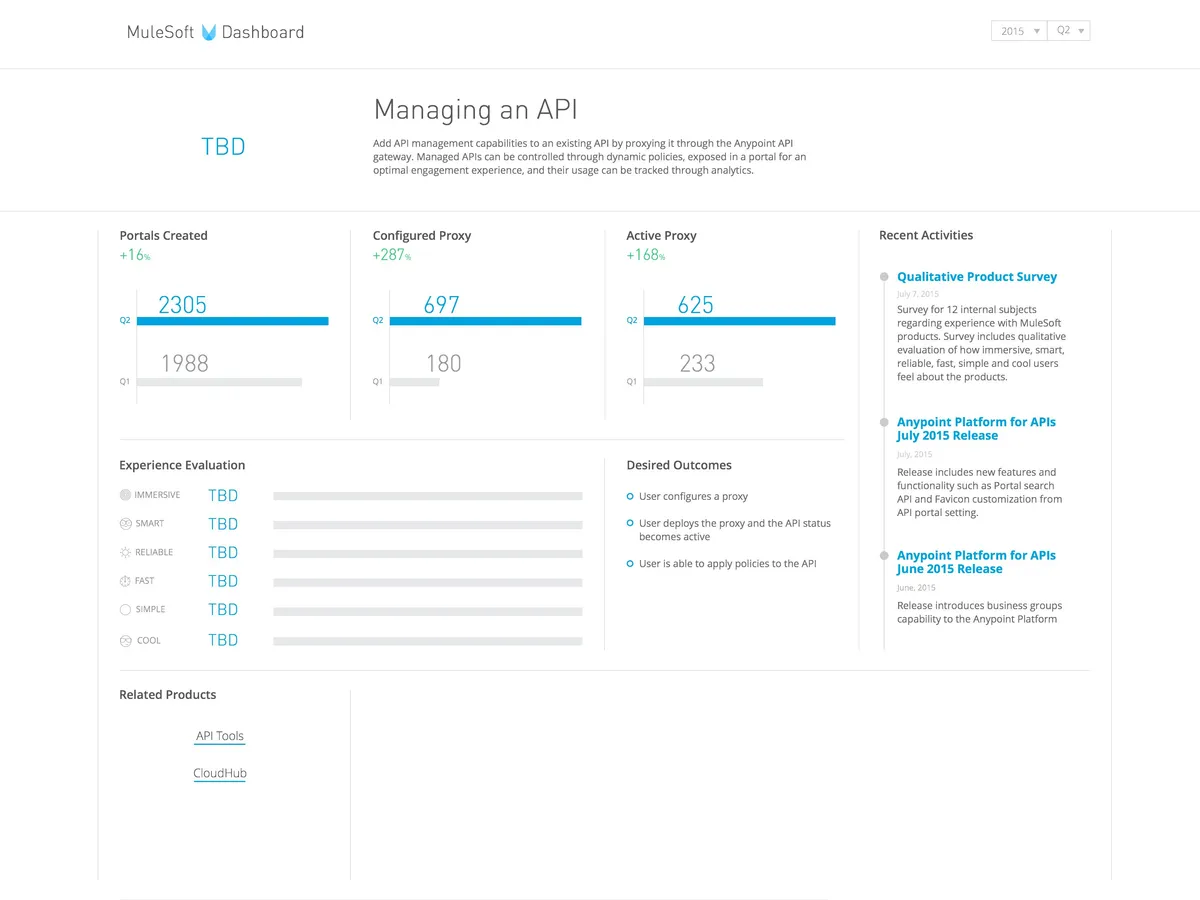Expand the Q2 quarter dropdown
The height and width of the screenshot is (900, 1200).
pos(1068,31)
